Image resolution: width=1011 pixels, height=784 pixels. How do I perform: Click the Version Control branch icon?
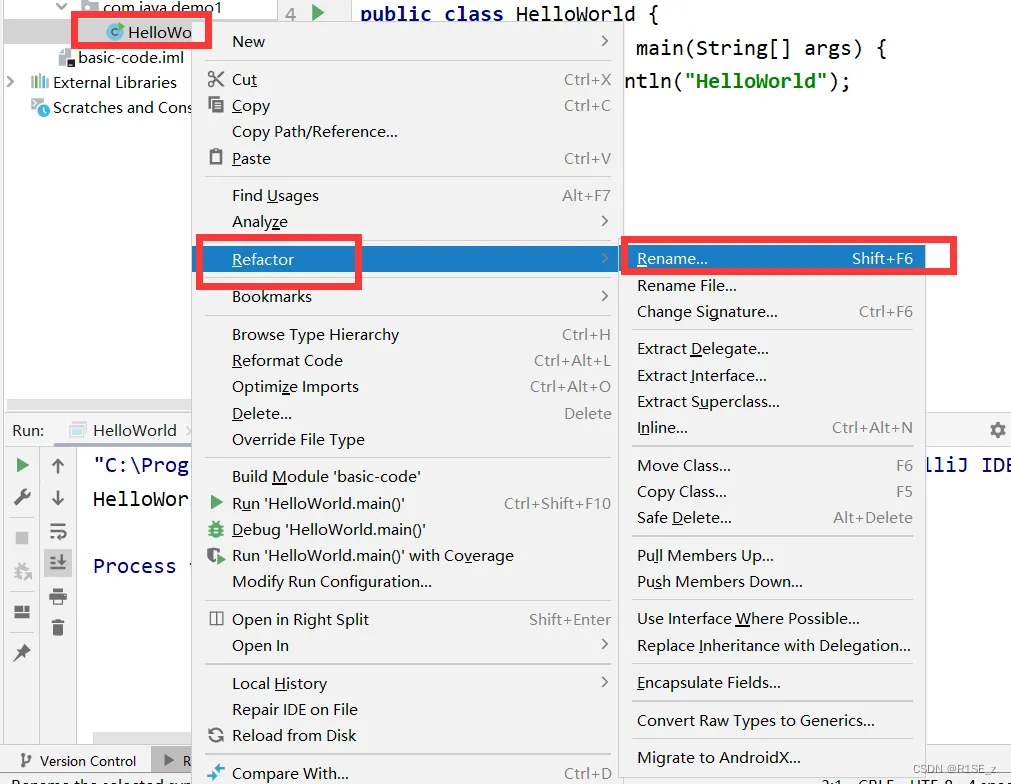26,760
